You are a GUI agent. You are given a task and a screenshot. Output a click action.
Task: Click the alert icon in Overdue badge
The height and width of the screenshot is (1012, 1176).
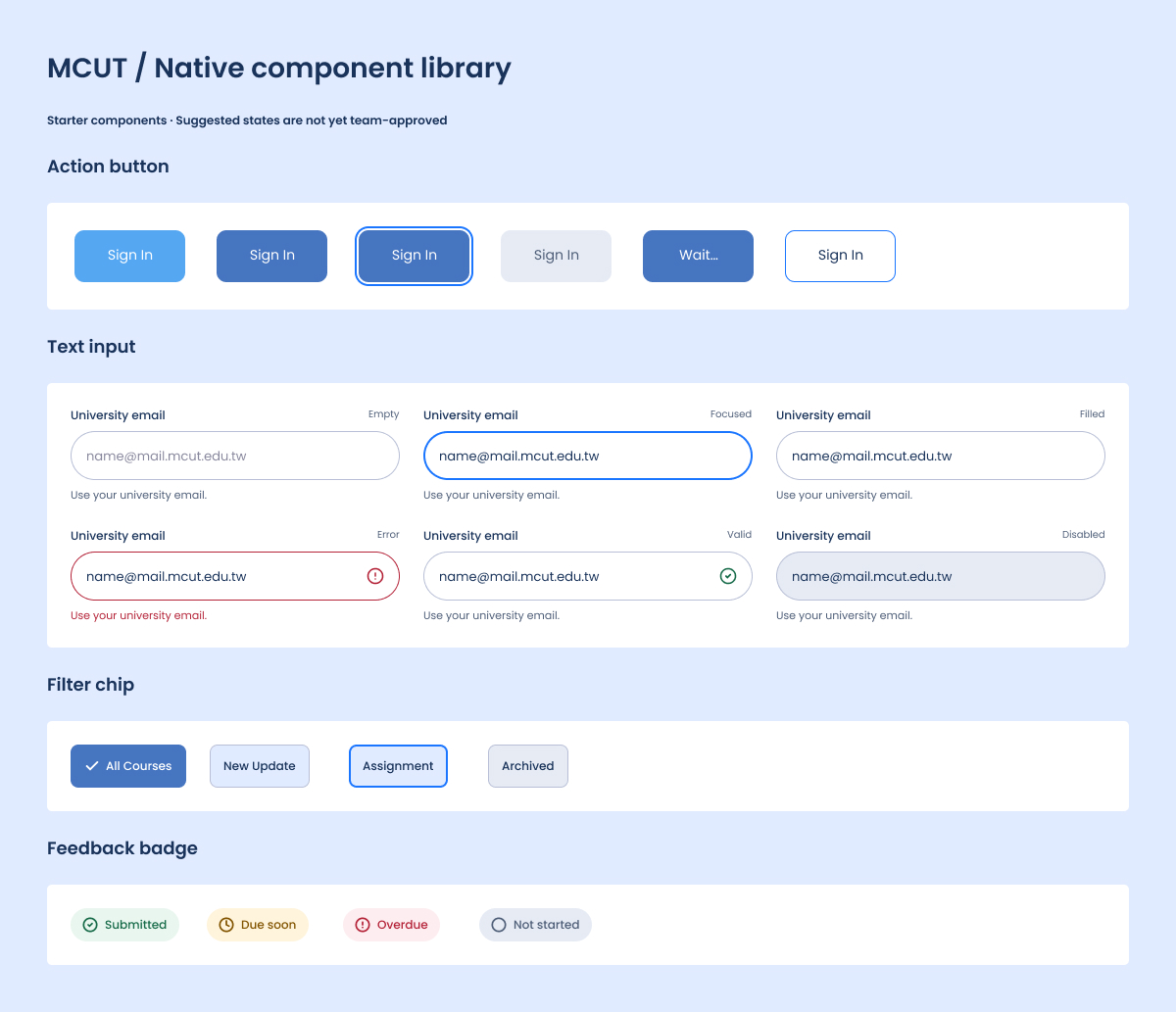point(363,925)
